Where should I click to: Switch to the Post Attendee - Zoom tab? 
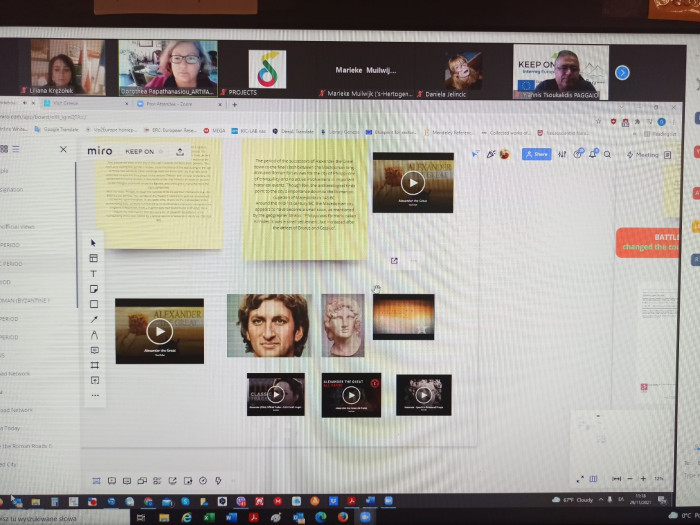click(179, 104)
